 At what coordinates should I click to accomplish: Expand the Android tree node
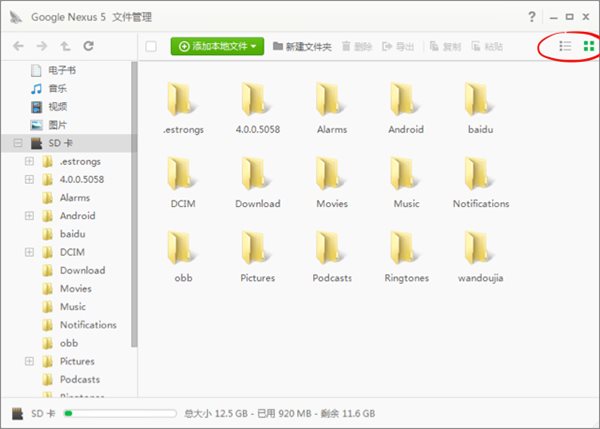(x=29, y=215)
